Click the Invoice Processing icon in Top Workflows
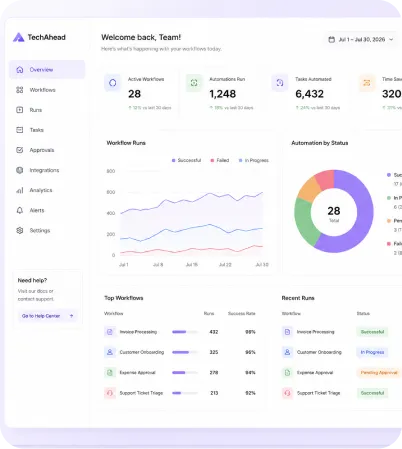The height and width of the screenshot is (449, 402). pos(110,332)
